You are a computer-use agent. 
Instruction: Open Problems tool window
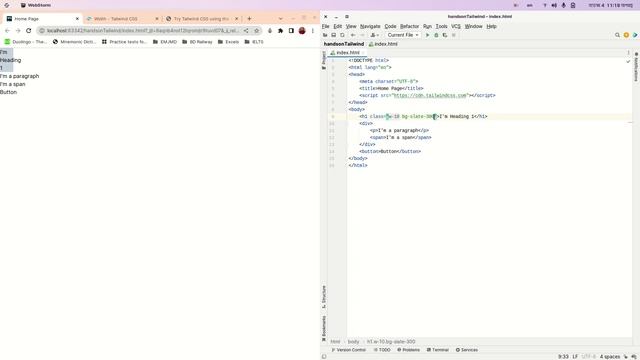[x=408, y=350]
